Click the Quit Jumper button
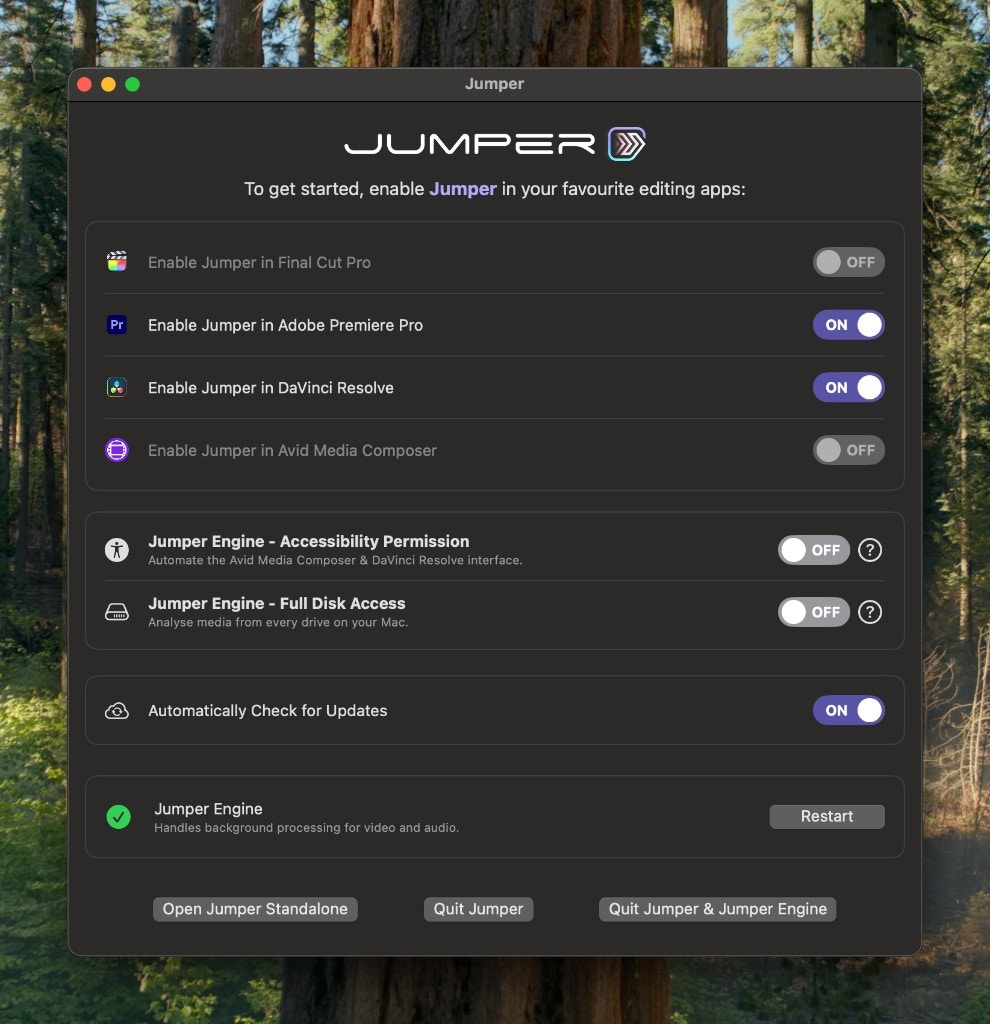The height and width of the screenshot is (1024, 990). coord(479,909)
